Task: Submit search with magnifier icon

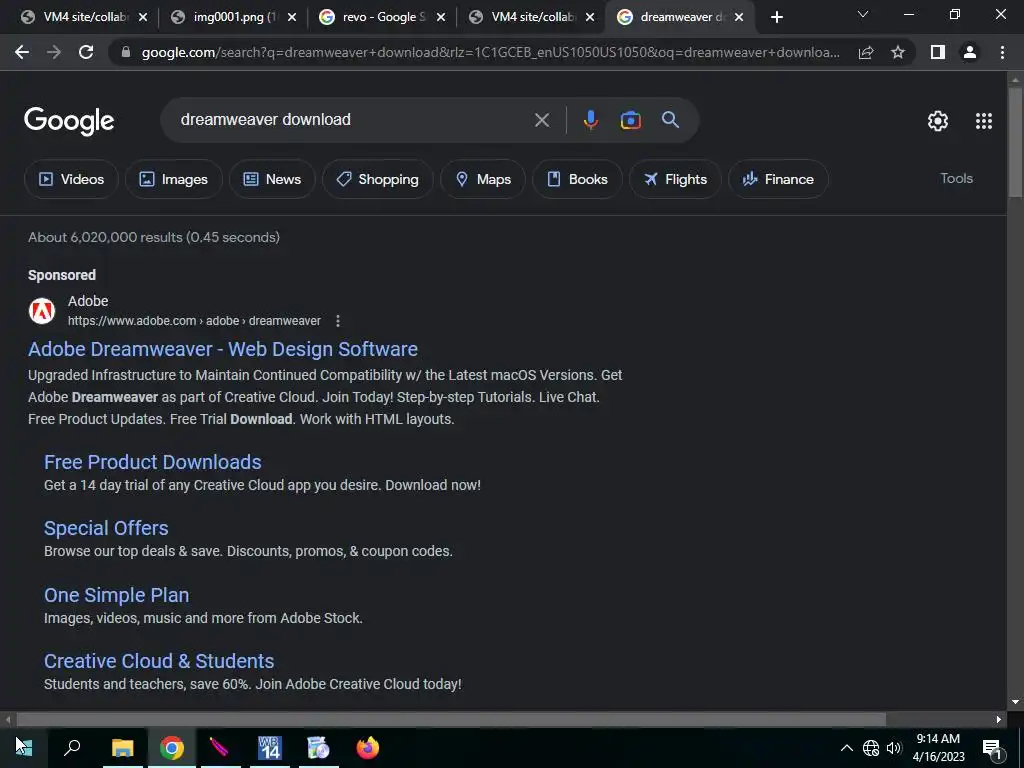Action: click(670, 120)
